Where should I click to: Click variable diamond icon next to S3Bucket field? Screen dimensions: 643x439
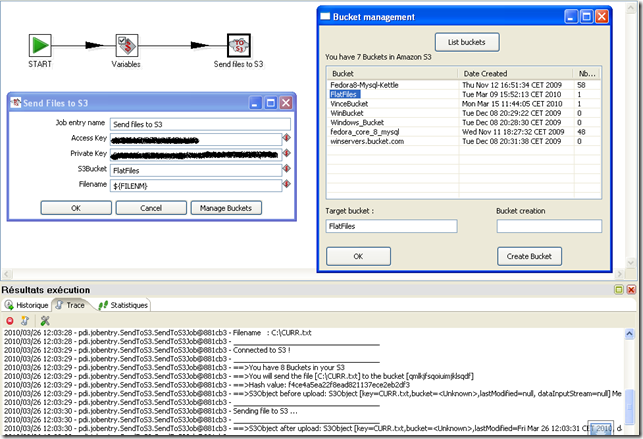click(x=286, y=171)
